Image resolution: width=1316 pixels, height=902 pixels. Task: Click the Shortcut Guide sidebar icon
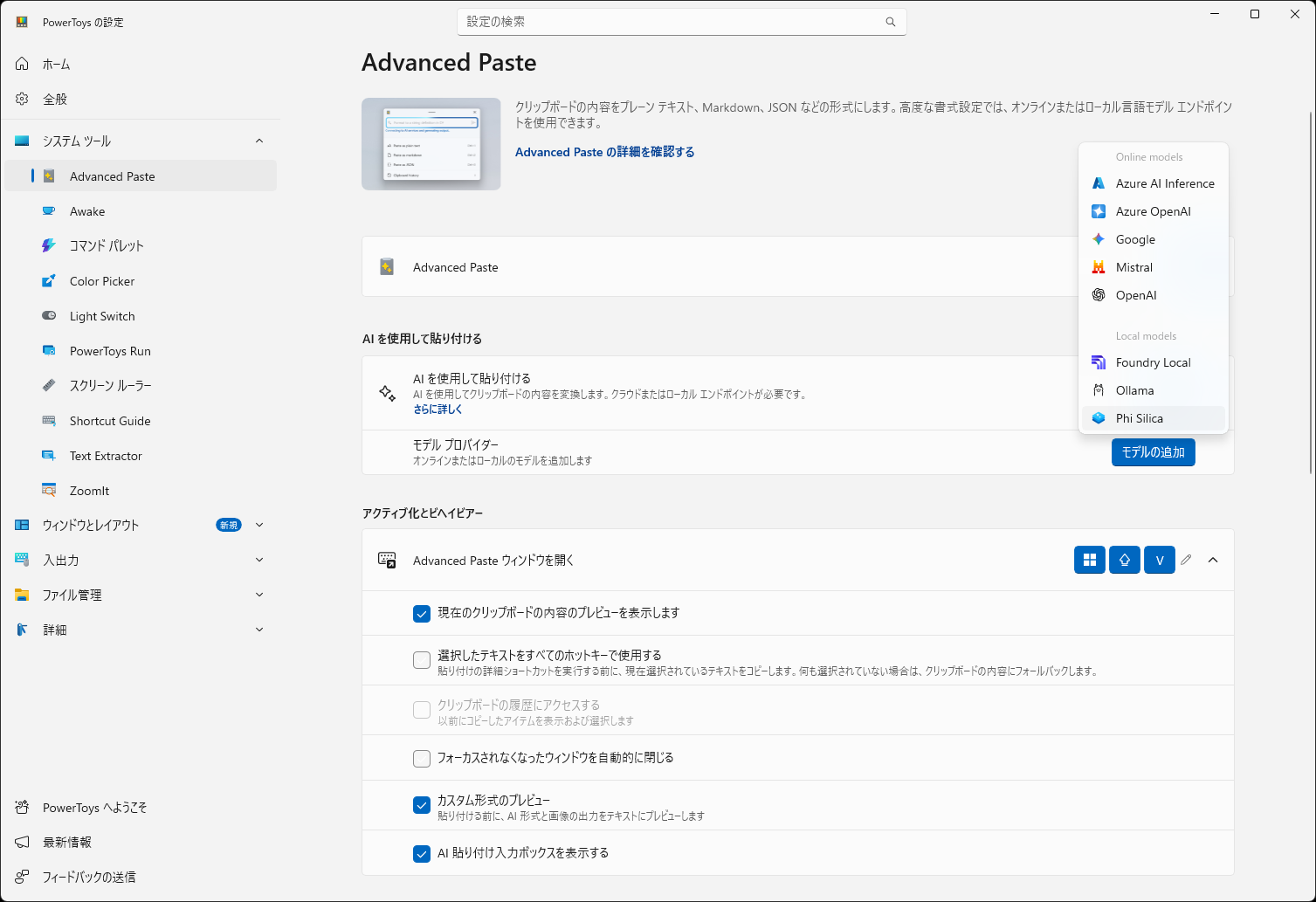(49, 421)
